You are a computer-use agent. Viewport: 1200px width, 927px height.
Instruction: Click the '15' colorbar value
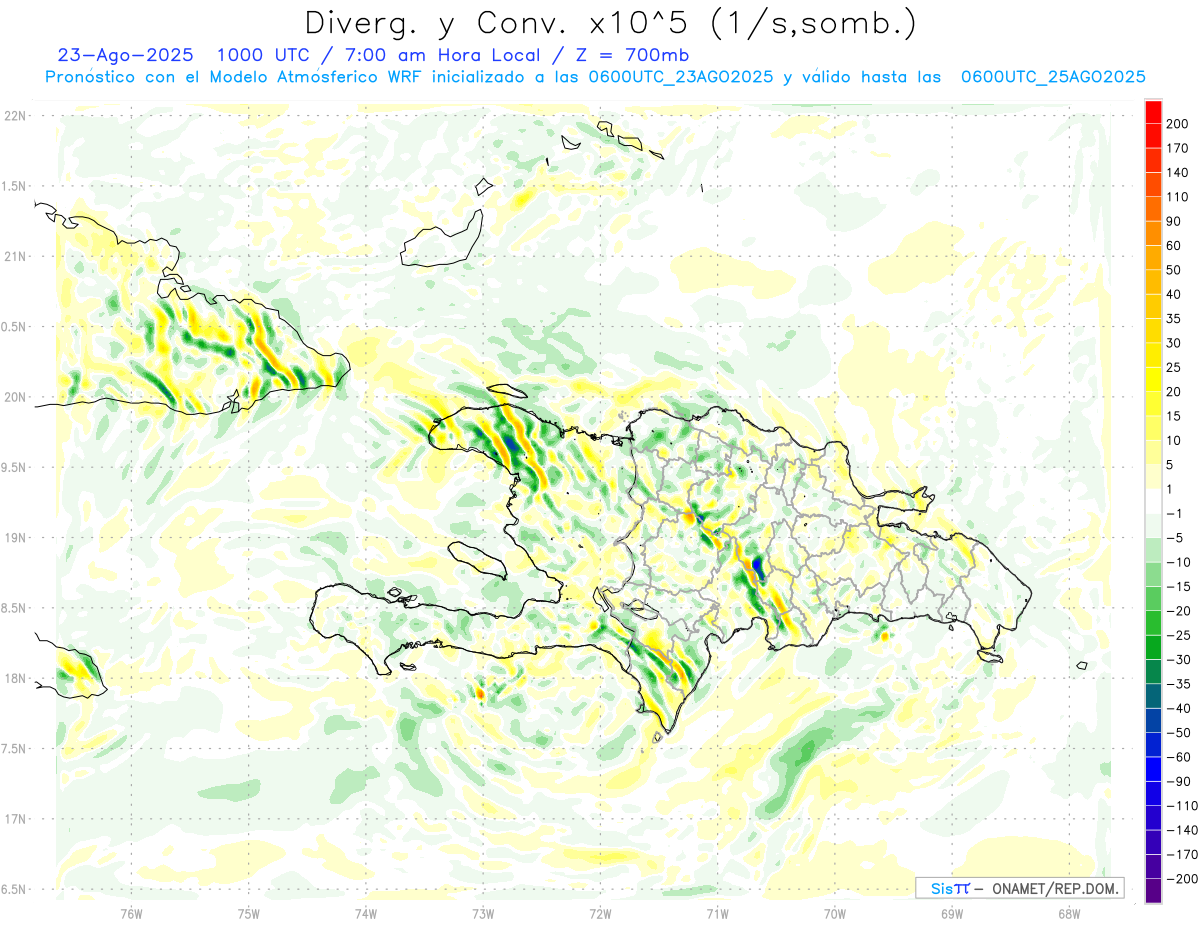tap(1174, 416)
